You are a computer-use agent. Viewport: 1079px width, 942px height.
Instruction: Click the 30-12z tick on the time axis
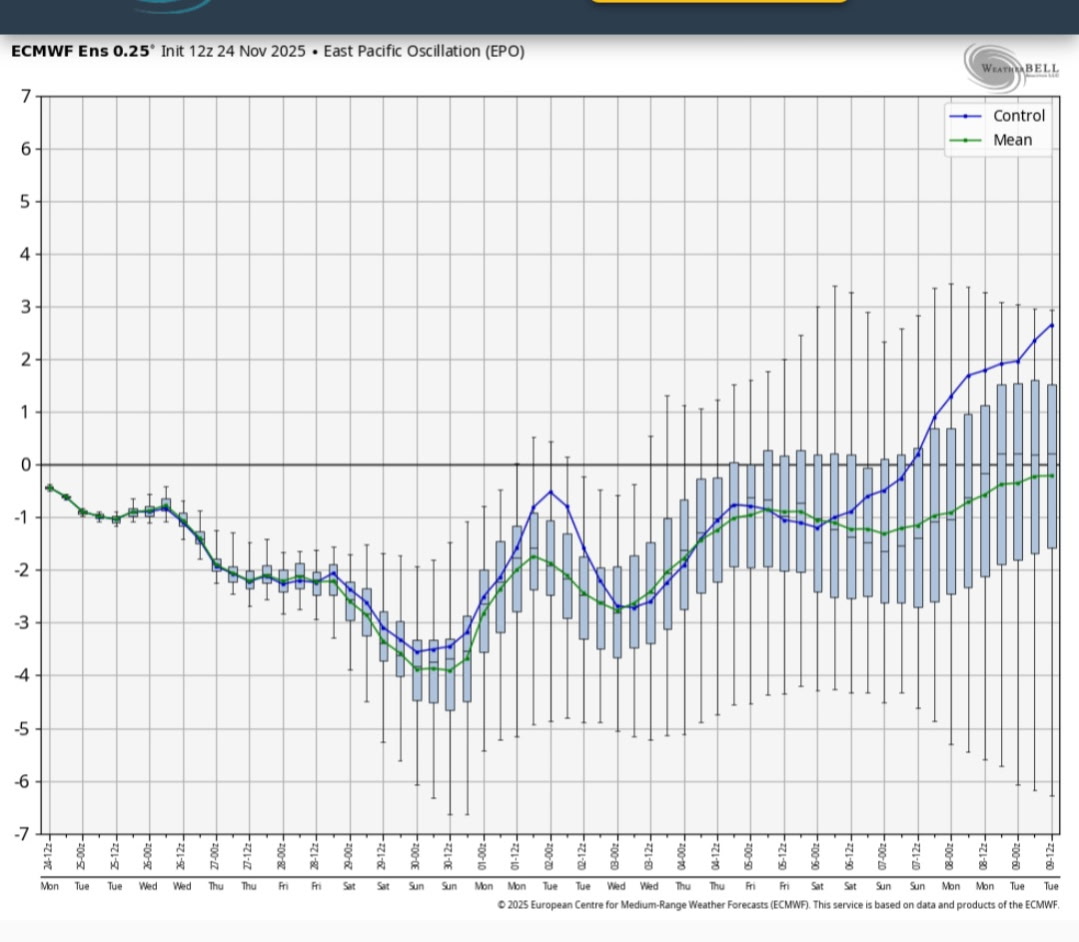(449, 856)
